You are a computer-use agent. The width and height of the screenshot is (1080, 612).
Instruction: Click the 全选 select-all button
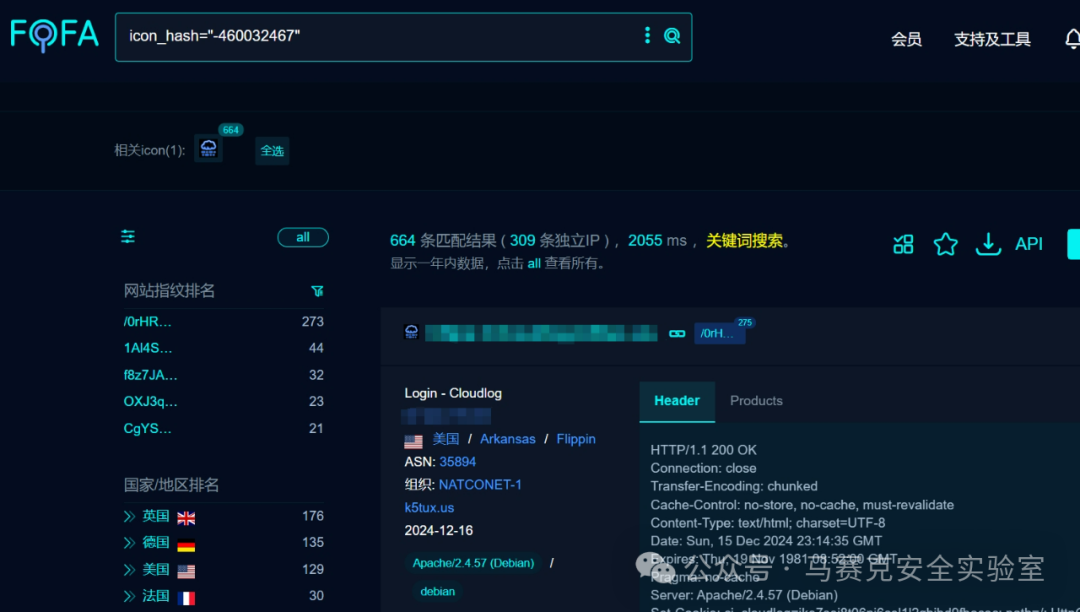(272, 151)
